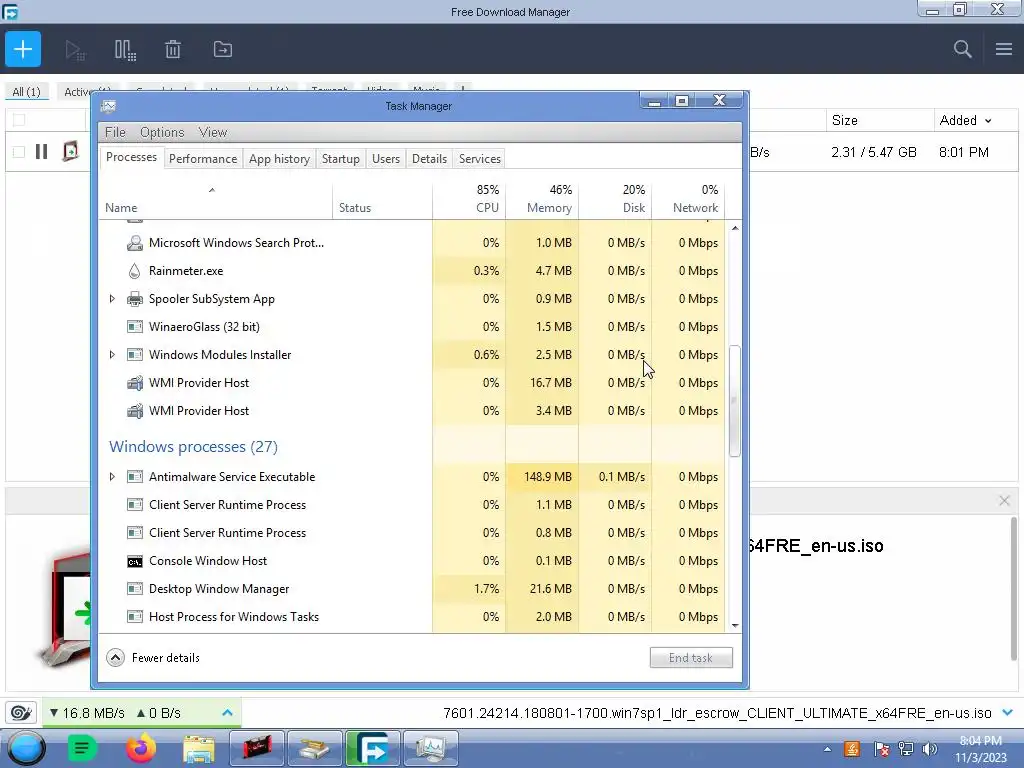Toggle select-all checkbox in download list header
This screenshot has height=768, width=1024.
pos(19,120)
